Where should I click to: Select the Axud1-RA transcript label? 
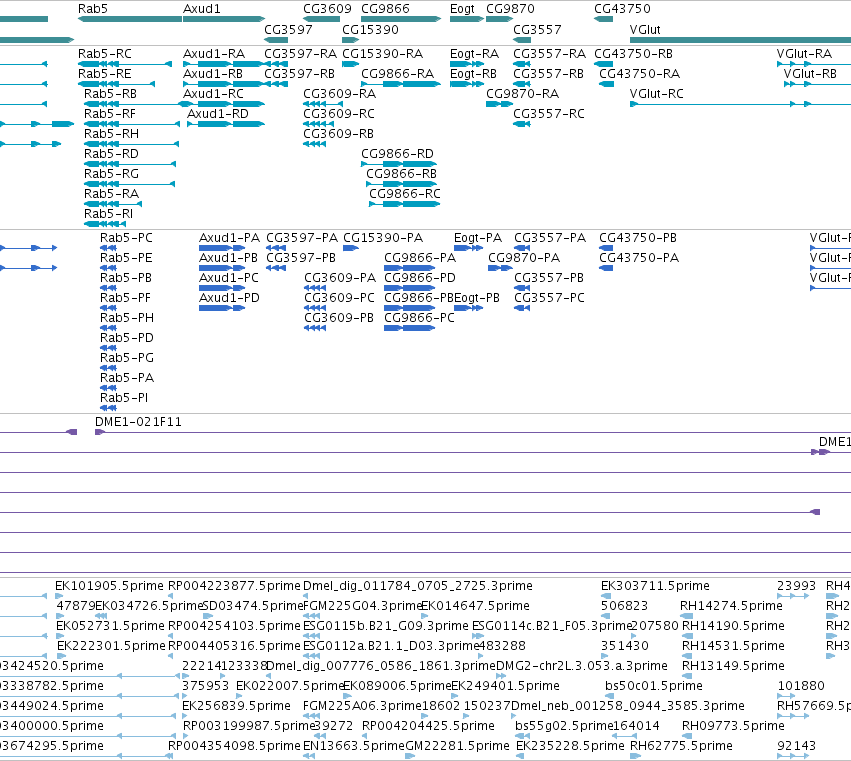(x=214, y=54)
